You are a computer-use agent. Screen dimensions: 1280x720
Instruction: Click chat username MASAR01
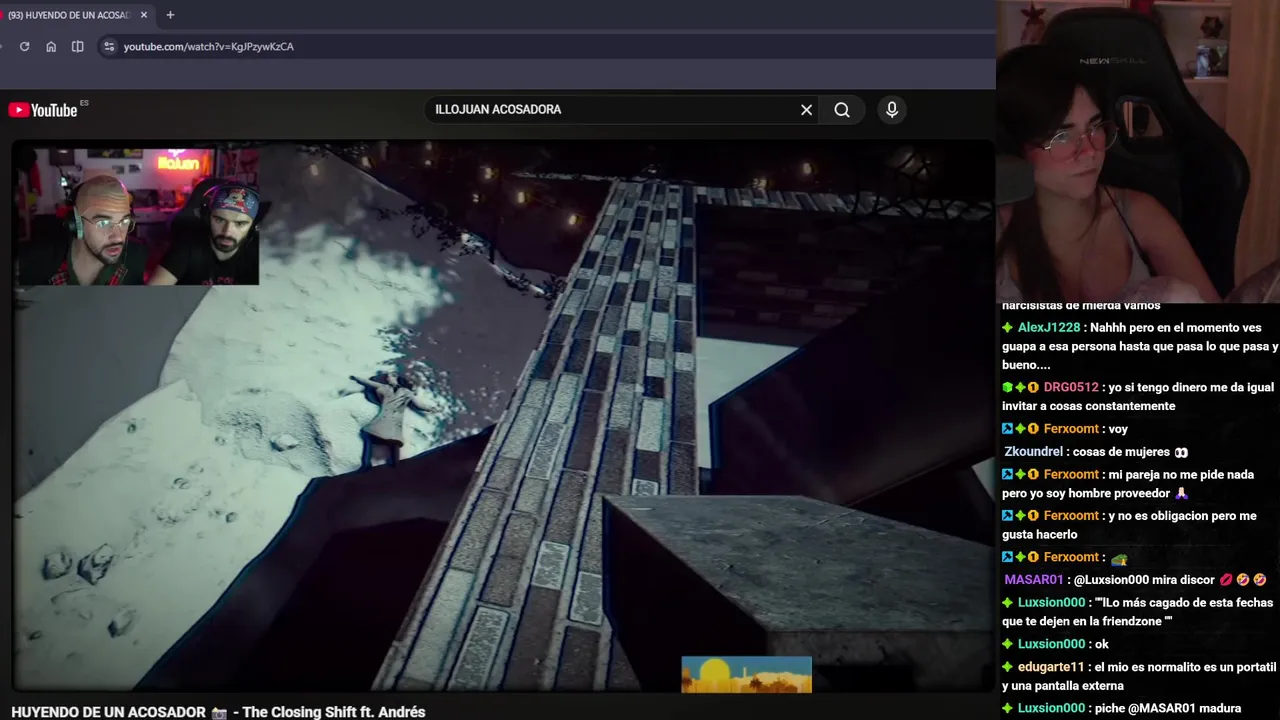coord(1034,579)
